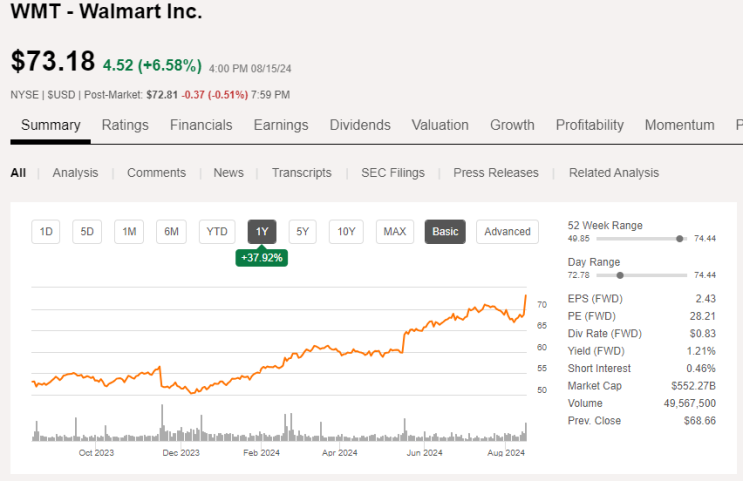View Transcripts in the feed
The image size is (743, 481).
tap(301, 173)
